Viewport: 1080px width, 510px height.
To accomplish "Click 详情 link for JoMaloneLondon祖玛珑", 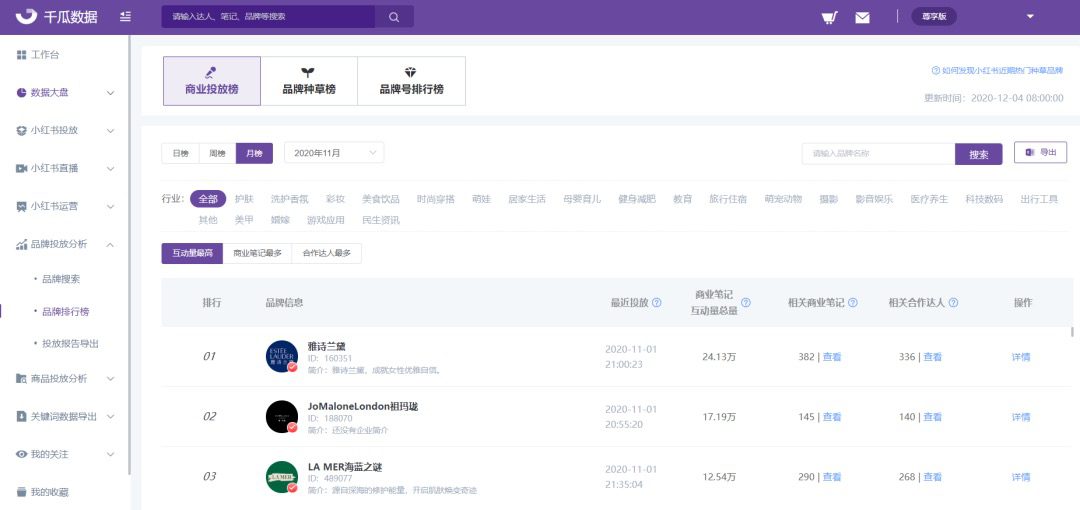I will 1021,417.
